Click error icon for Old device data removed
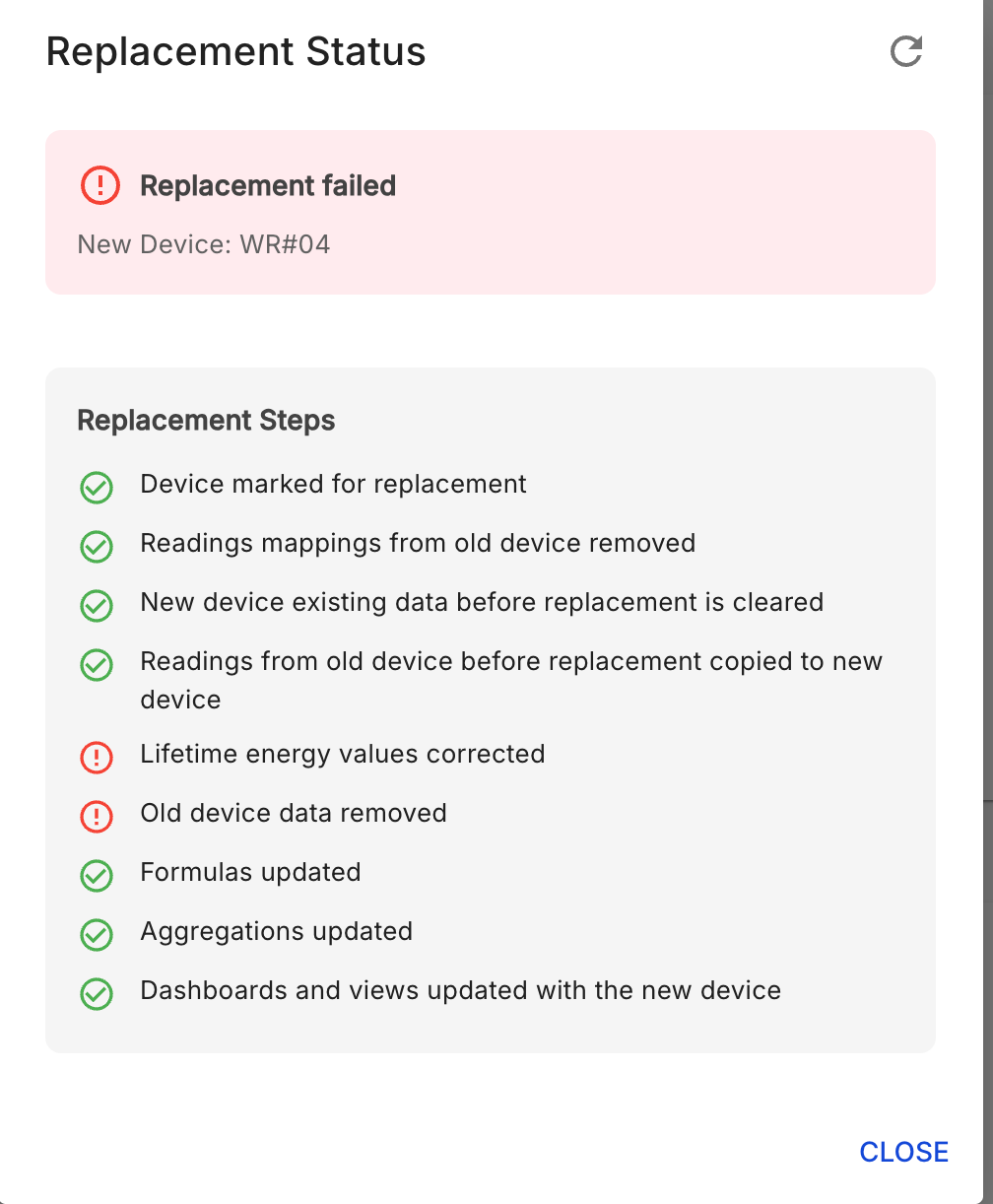This screenshot has height=1204, width=993. pyautogui.click(x=96, y=816)
